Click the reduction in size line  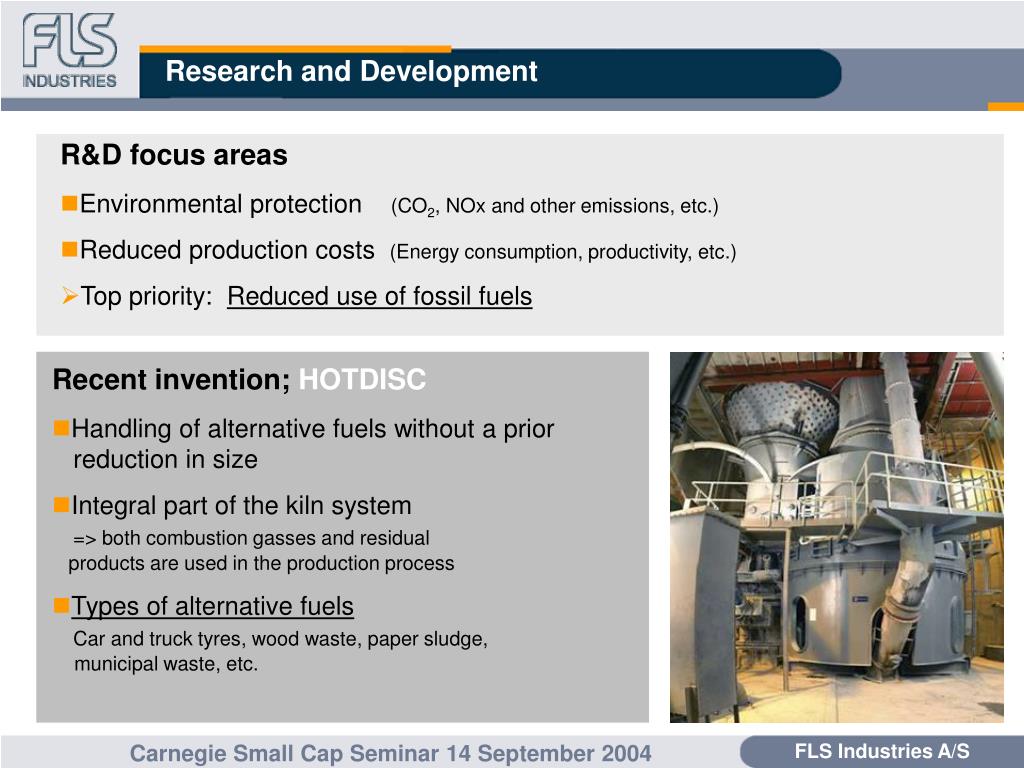tap(165, 460)
